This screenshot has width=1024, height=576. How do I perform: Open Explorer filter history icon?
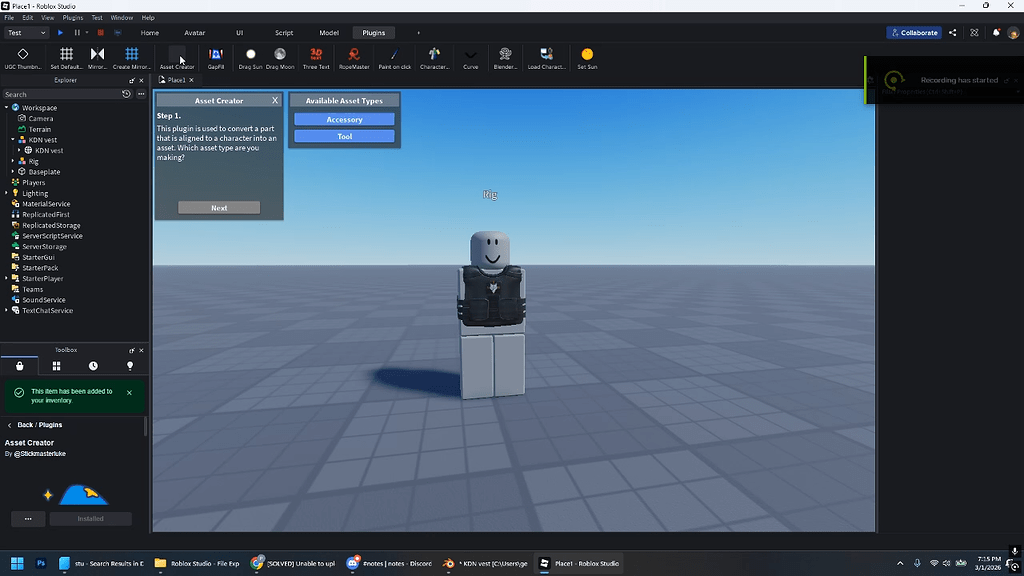point(127,94)
